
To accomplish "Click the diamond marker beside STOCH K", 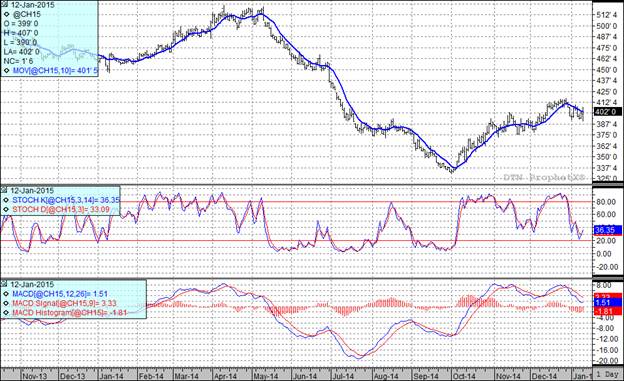I will (x=6, y=200).
